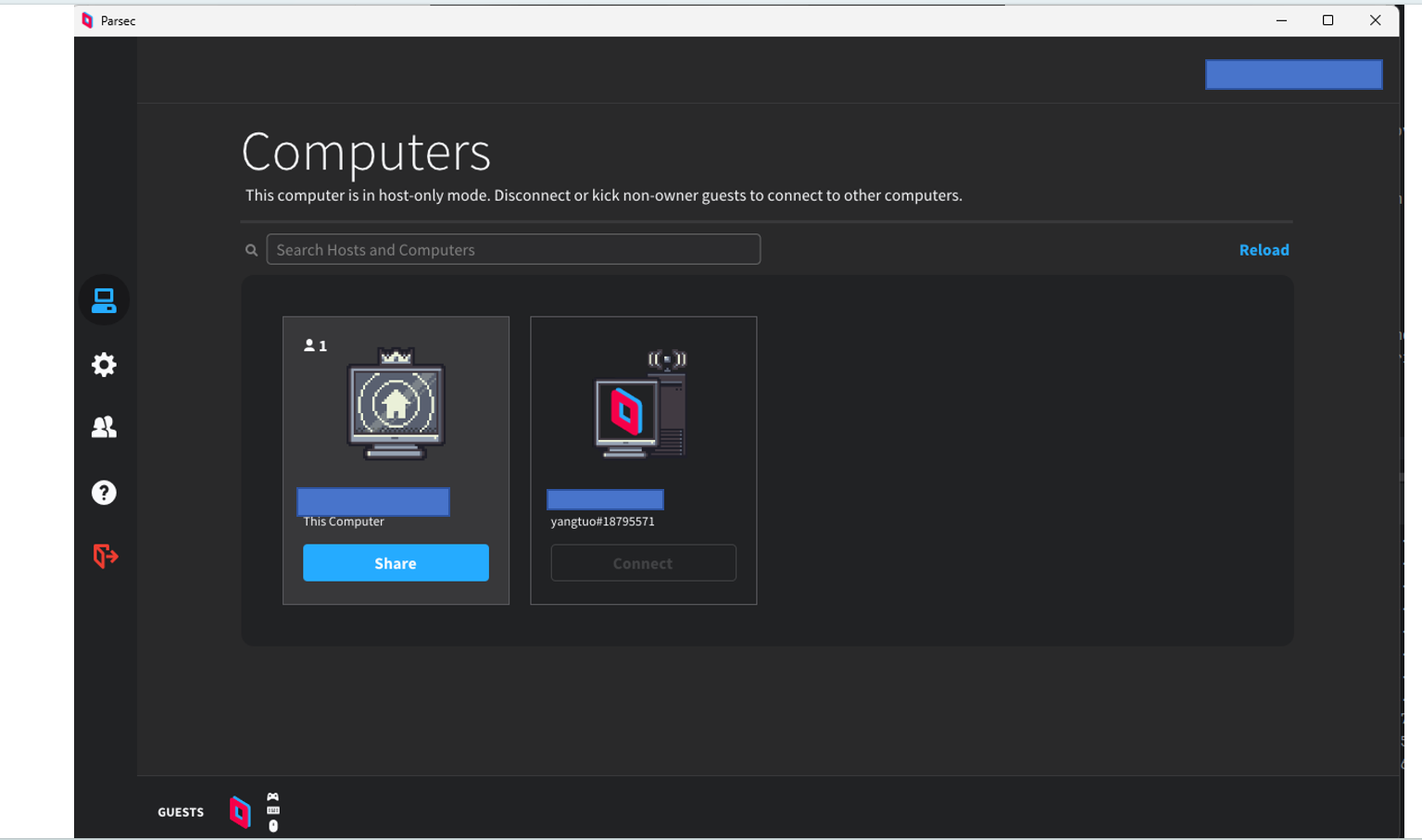
Task: Click the Reload link
Action: pyautogui.click(x=1264, y=250)
